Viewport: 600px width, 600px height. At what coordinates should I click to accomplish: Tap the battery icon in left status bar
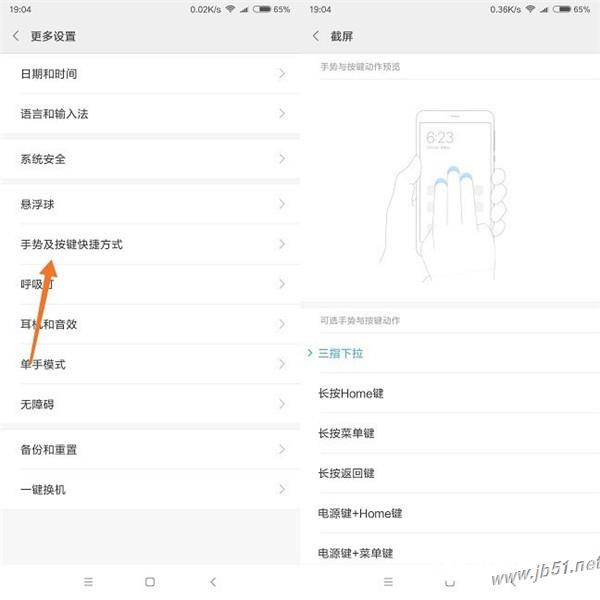[262, 9]
